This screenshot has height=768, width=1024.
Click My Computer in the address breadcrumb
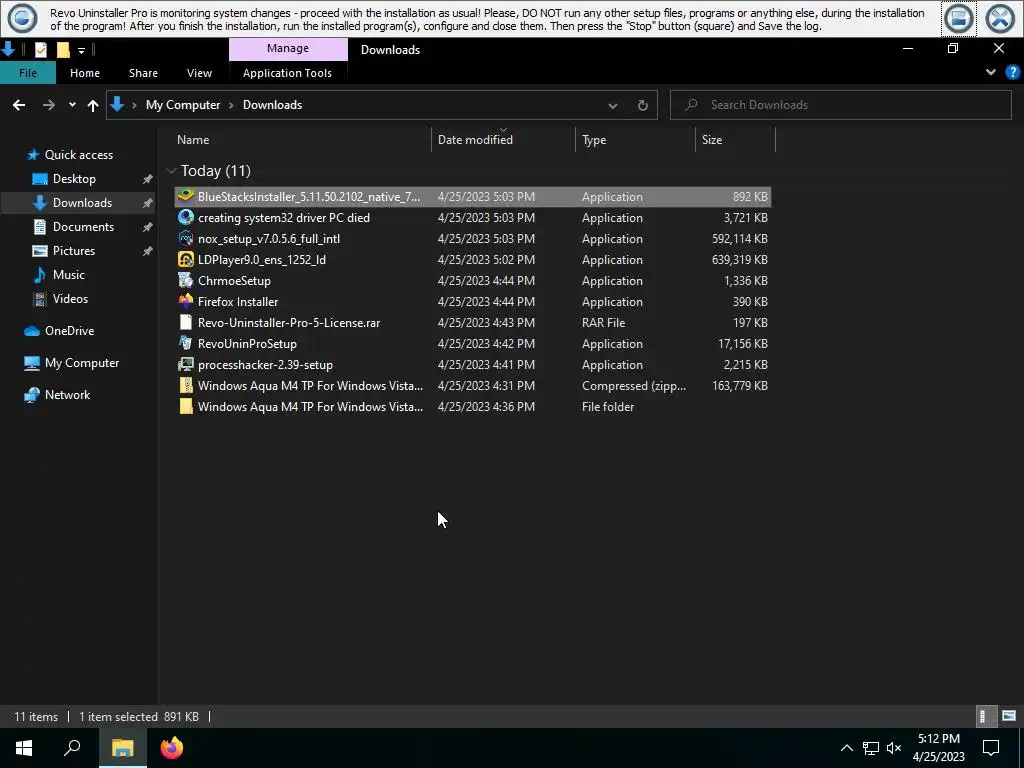click(x=183, y=104)
